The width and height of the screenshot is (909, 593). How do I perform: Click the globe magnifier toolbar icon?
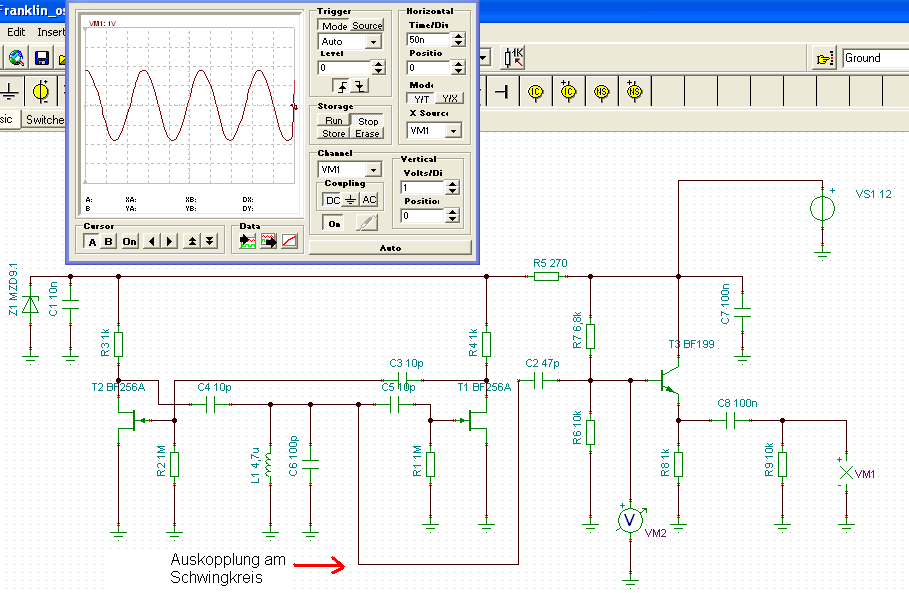point(16,58)
